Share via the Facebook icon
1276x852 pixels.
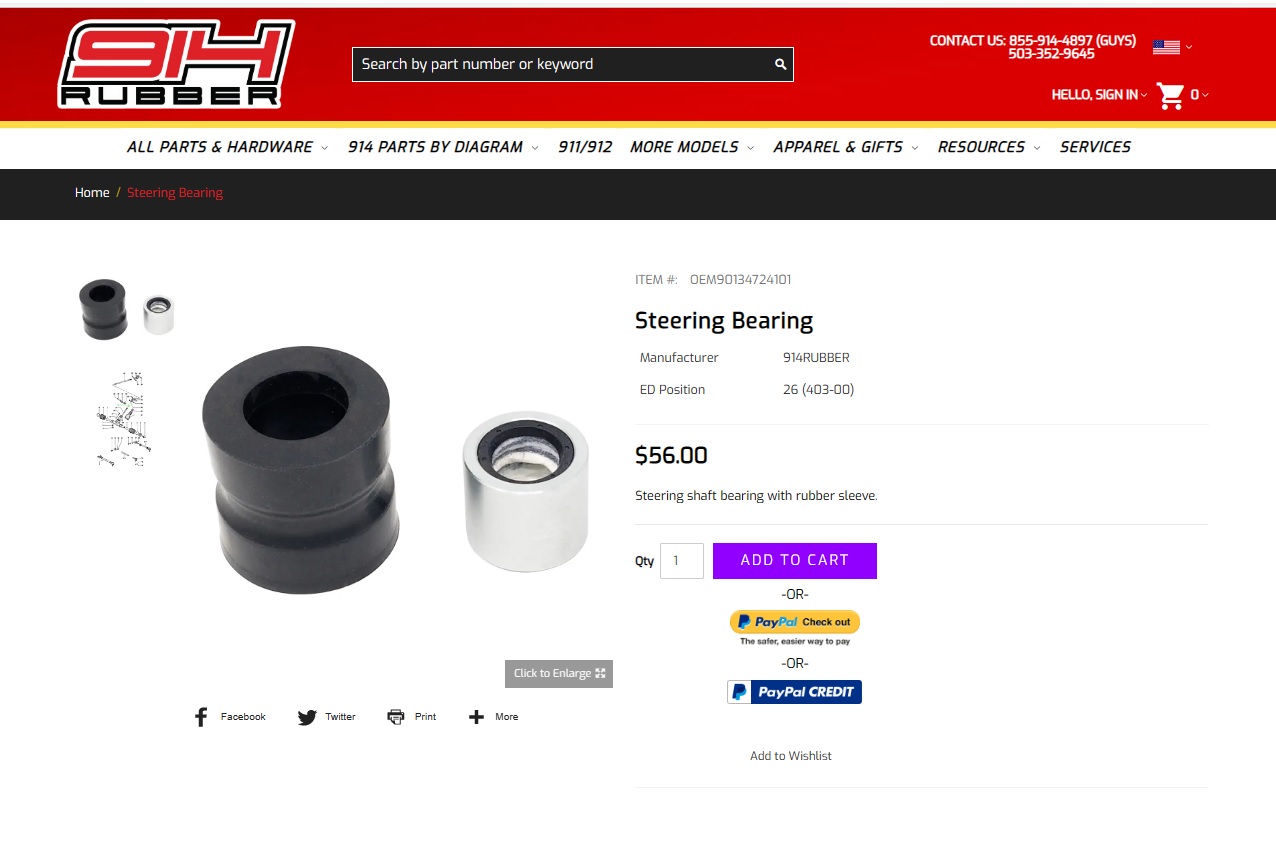point(201,717)
